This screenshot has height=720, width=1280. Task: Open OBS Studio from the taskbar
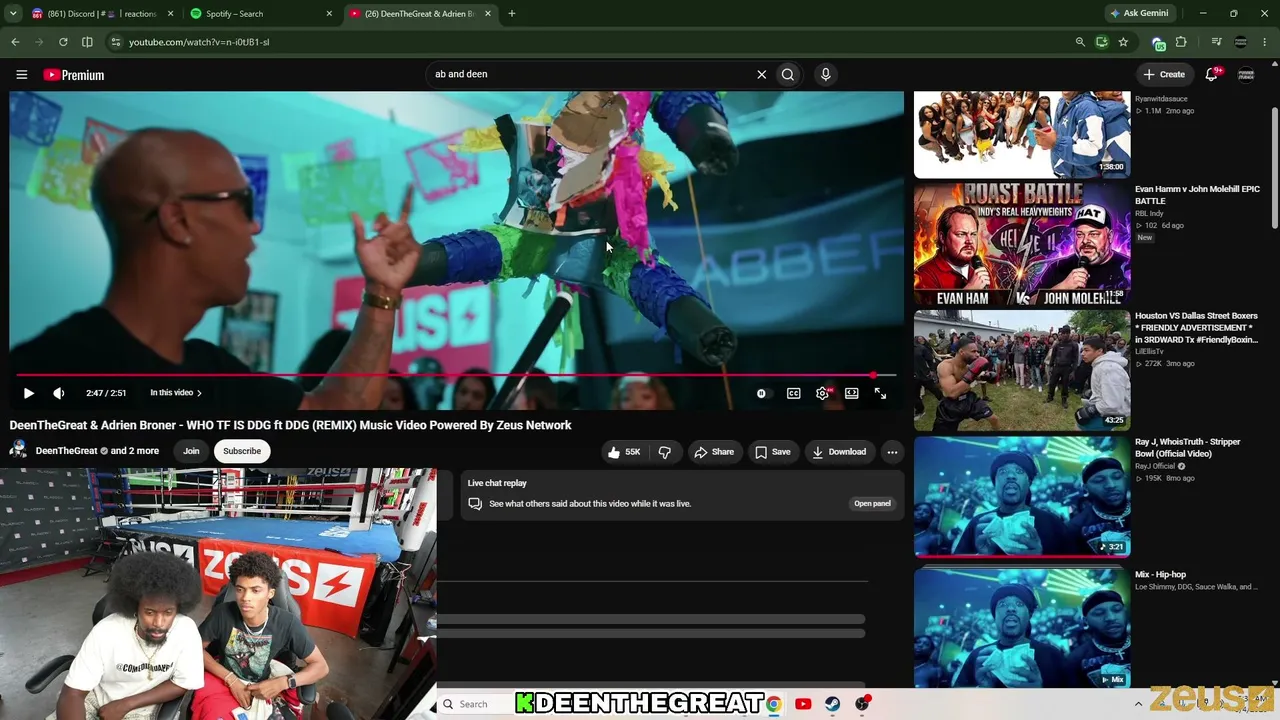862,704
